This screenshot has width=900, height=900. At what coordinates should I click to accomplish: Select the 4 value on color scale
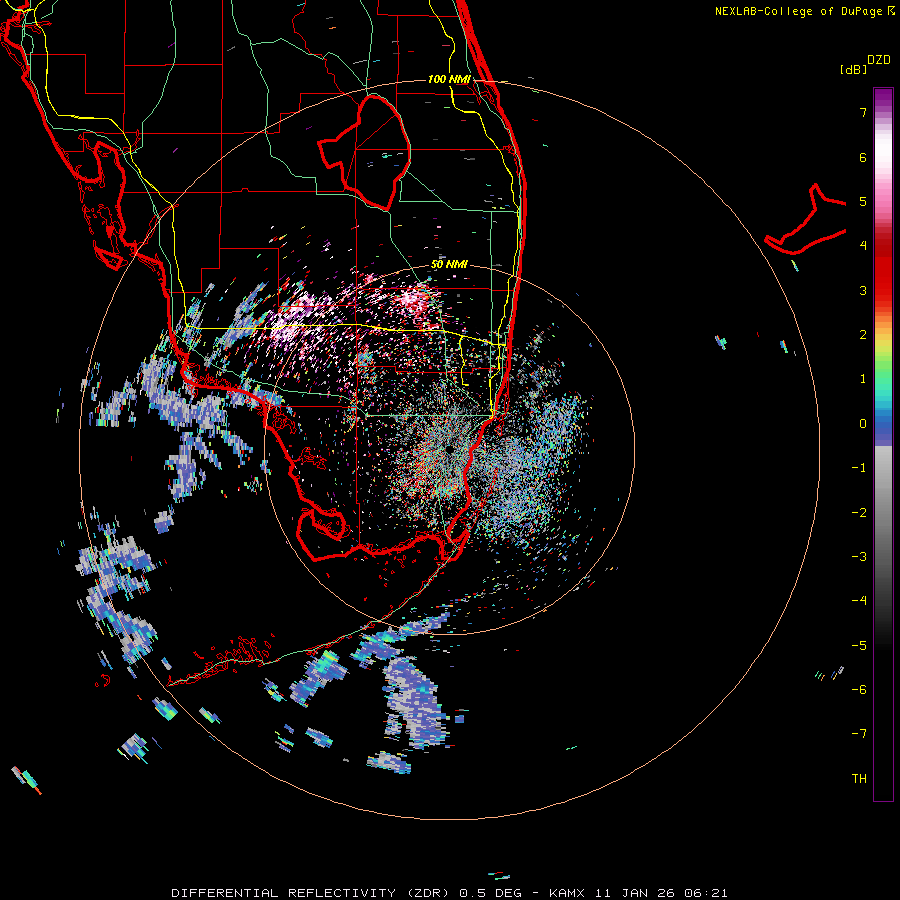[863, 246]
